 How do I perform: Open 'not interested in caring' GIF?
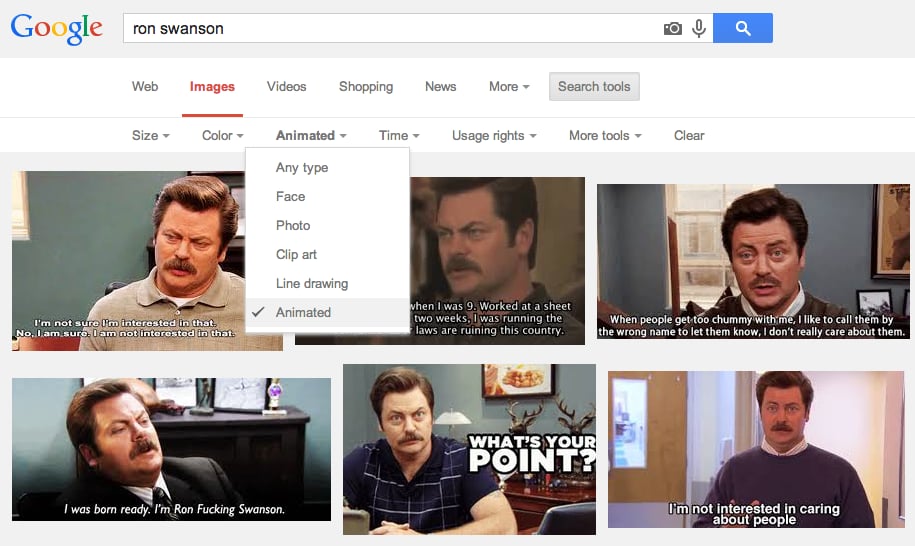756,449
